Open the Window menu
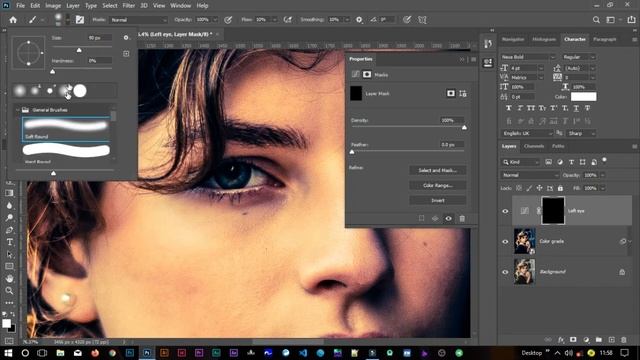The width and height of the screenshot is (640, 360). click(x=180, y=6)
